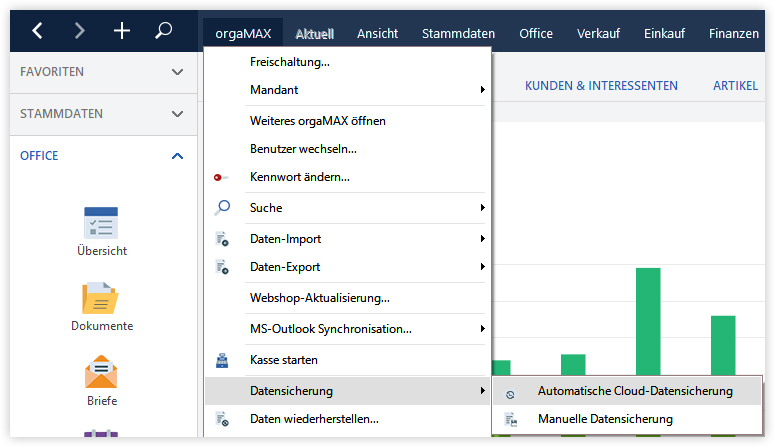
Task: Click the Daten-Import entry text
Action: click(x=285, y=239)
